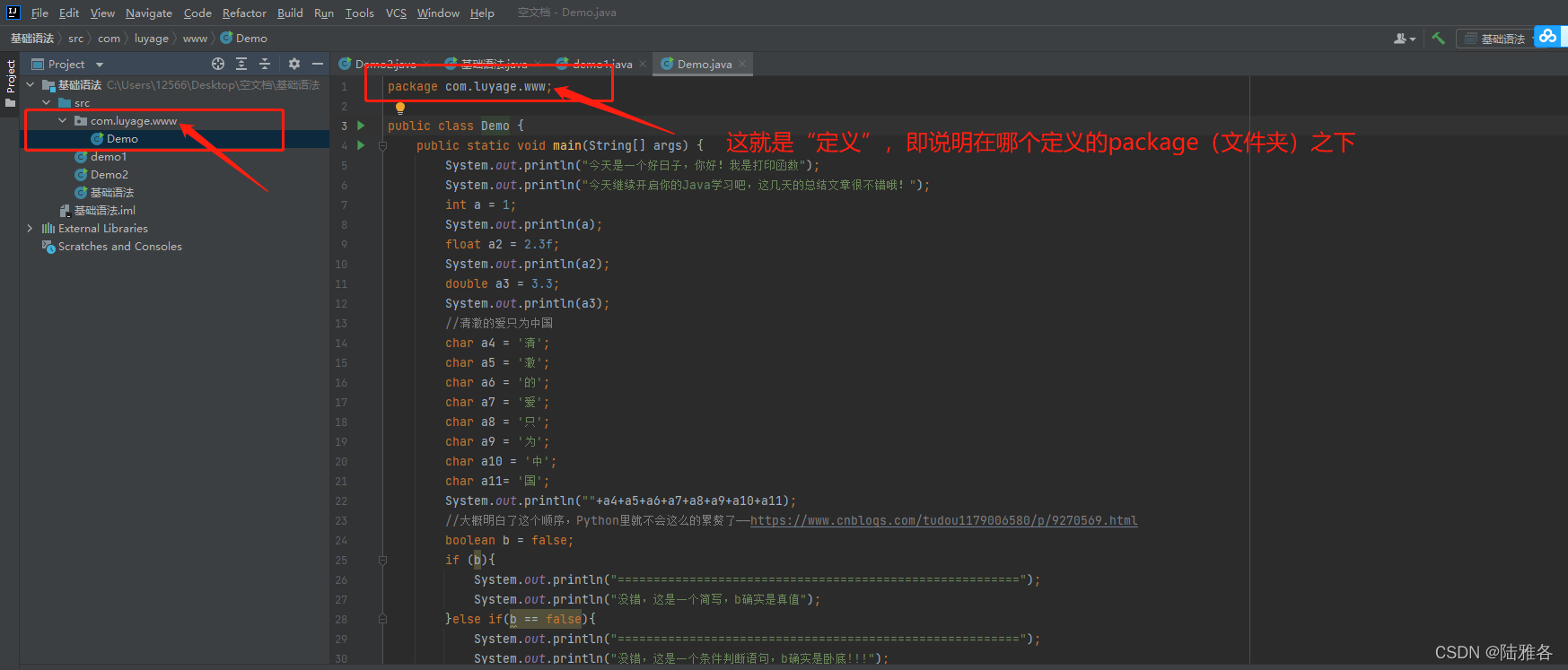This screenshot has height=670, width=1568.
Task: Open the code-with-me users dropdown icon
Action: (x=1405, y=39)
